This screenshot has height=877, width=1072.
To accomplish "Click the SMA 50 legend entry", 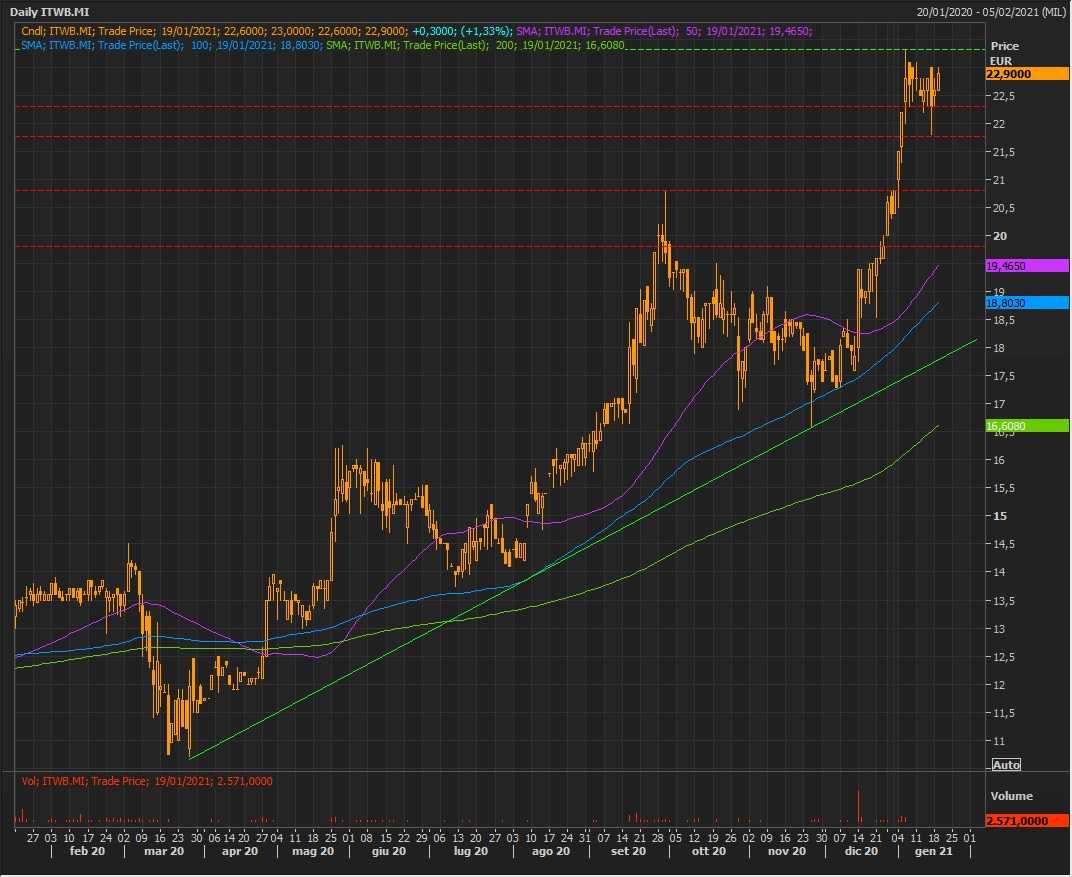I will click(x=664, y=31).
